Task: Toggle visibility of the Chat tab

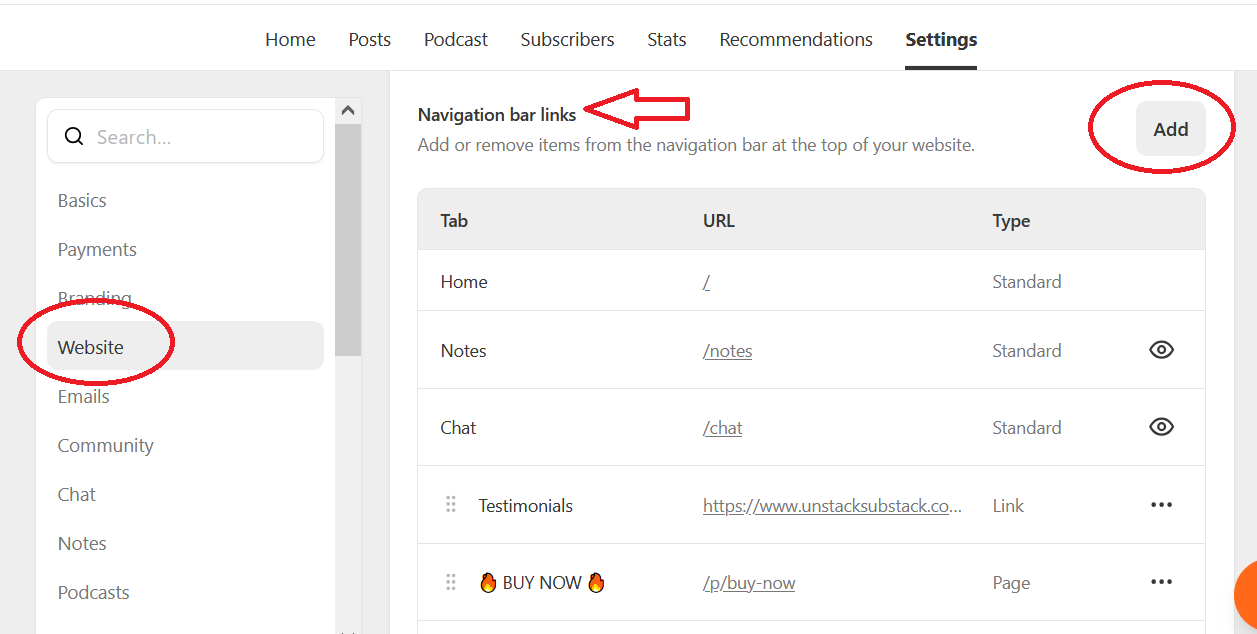Action: [1161, 426]
